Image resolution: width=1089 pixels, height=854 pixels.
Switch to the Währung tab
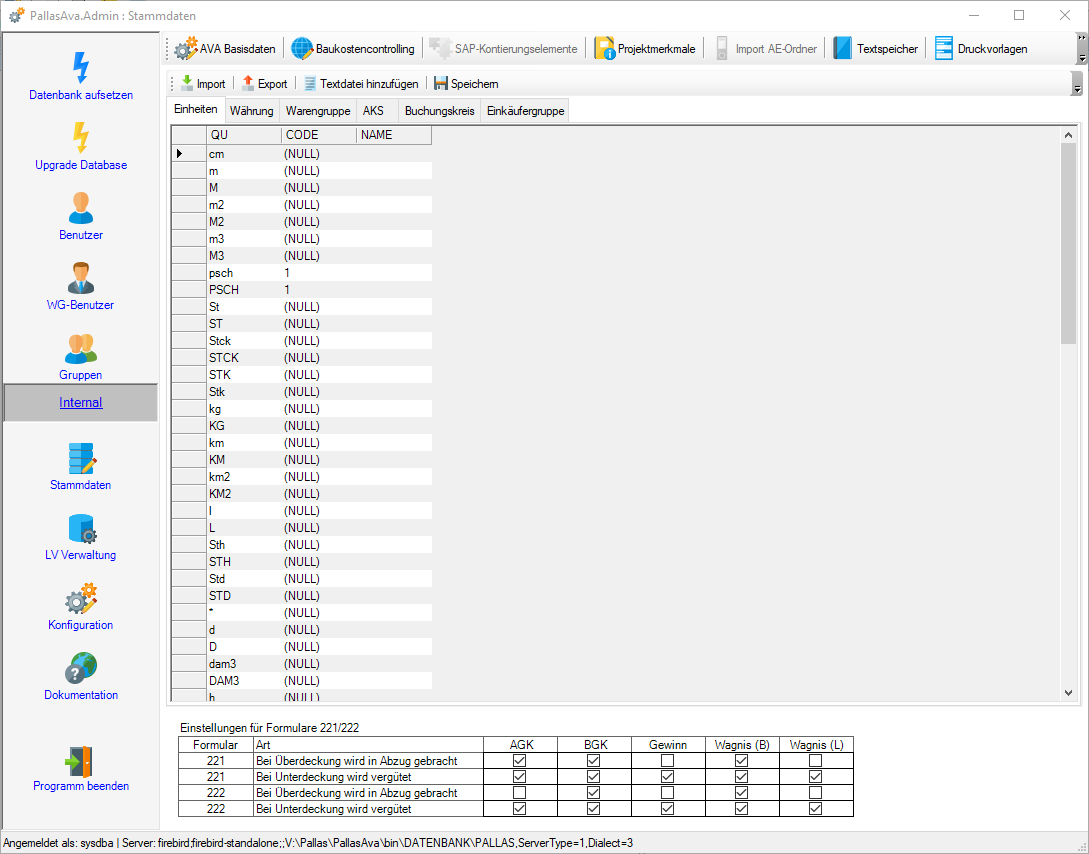(251, 110)
